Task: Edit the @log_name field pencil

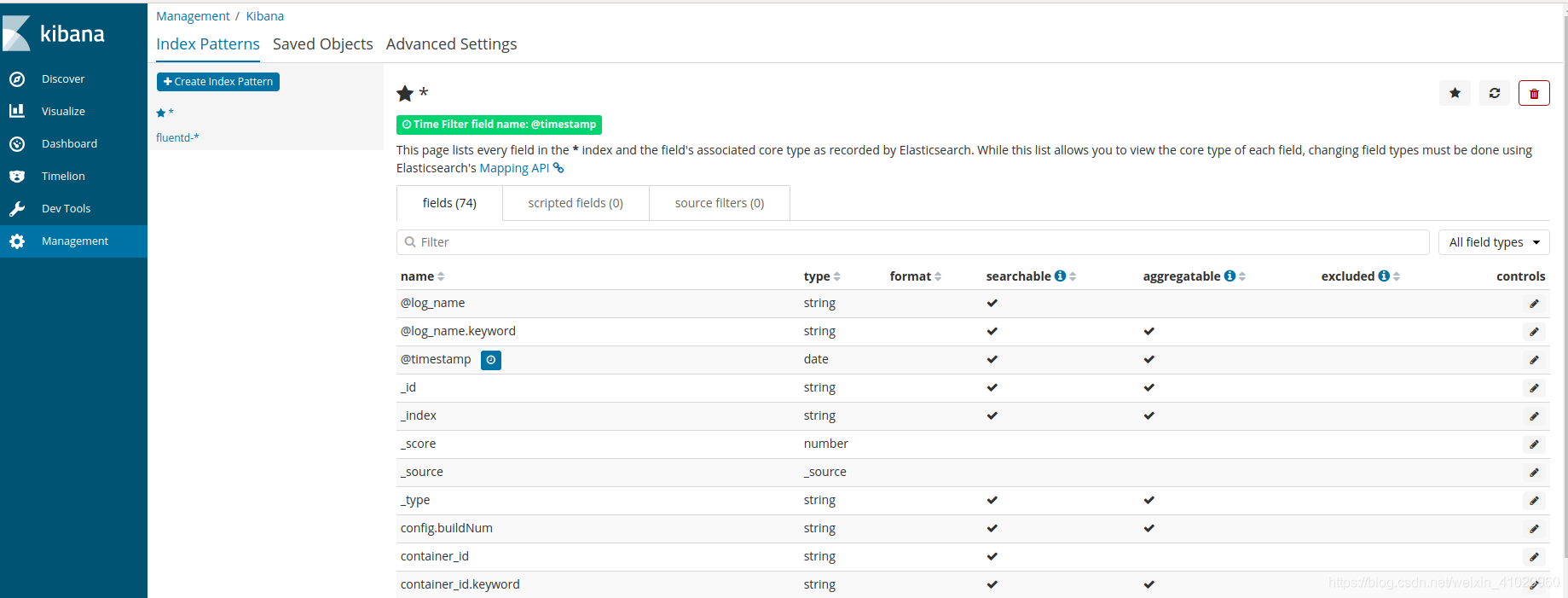Action: (1534, 304)
